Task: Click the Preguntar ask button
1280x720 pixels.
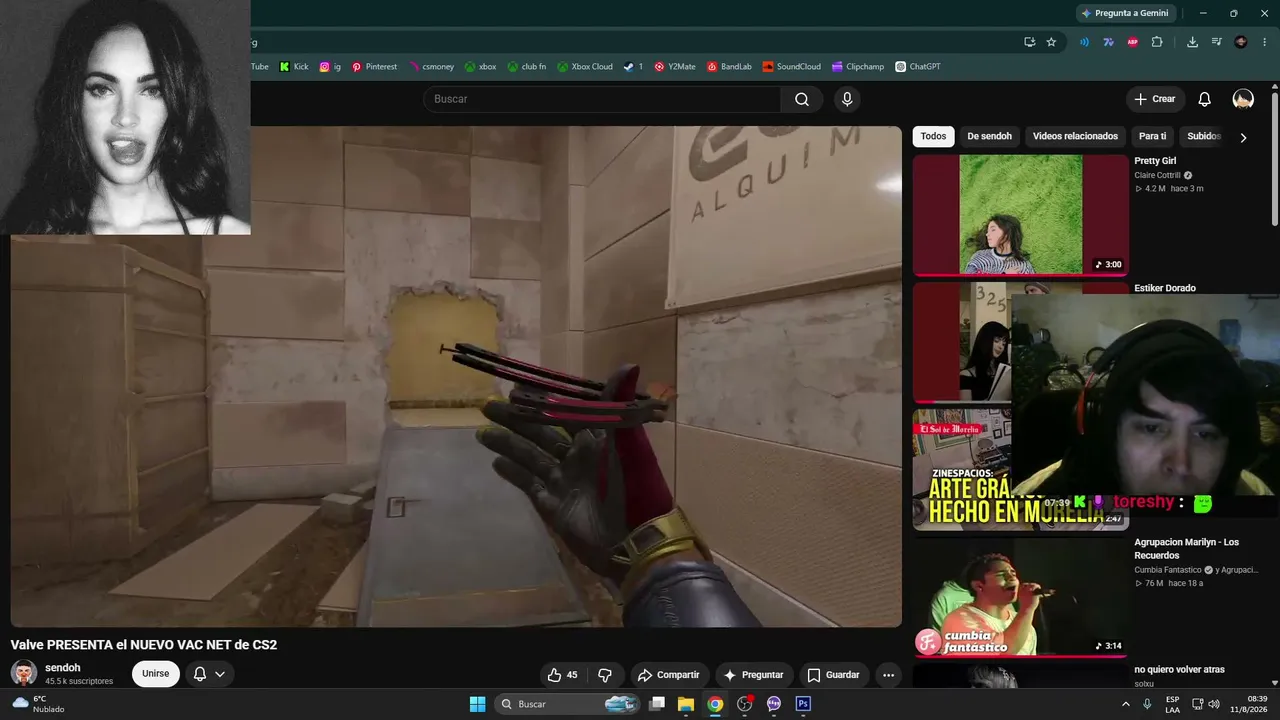Action: pyautogui.click(x=754, y=675)
